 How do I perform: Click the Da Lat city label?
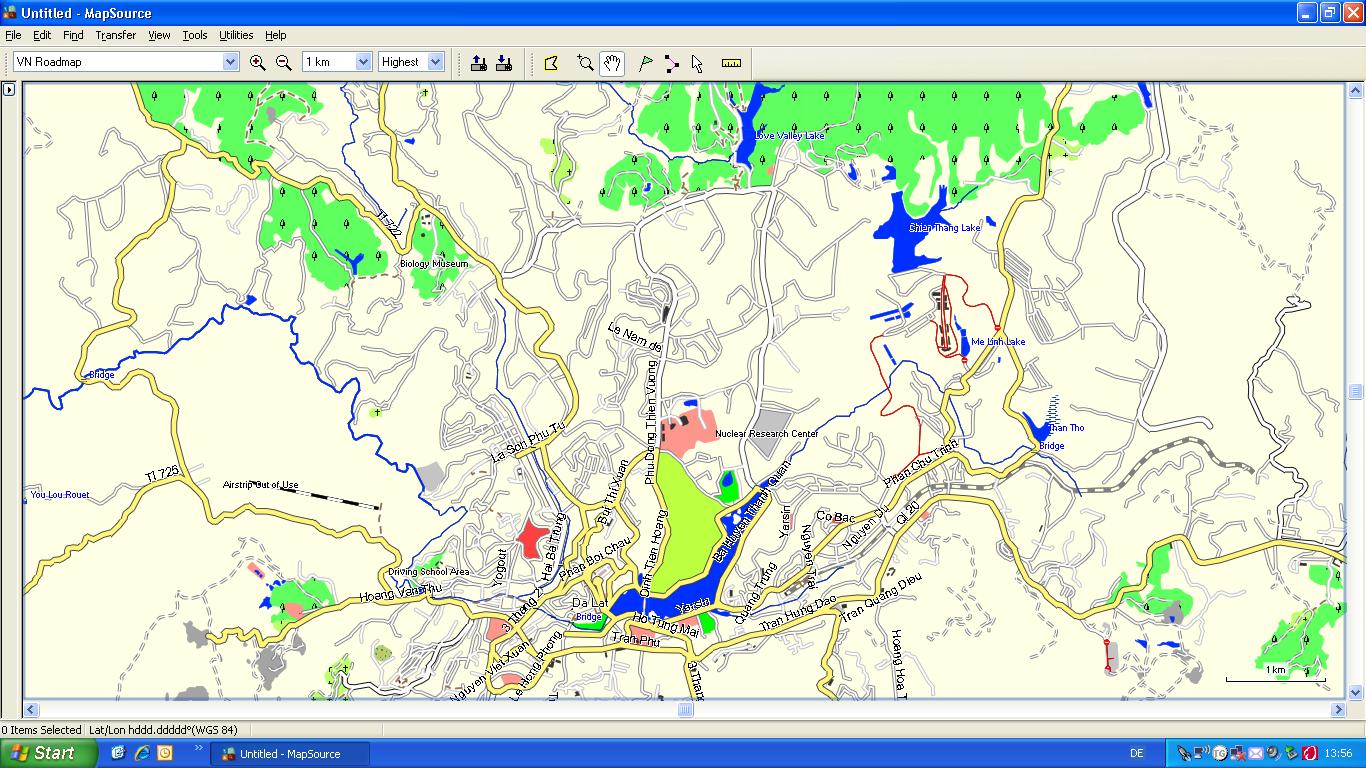(x=590, y=603)
